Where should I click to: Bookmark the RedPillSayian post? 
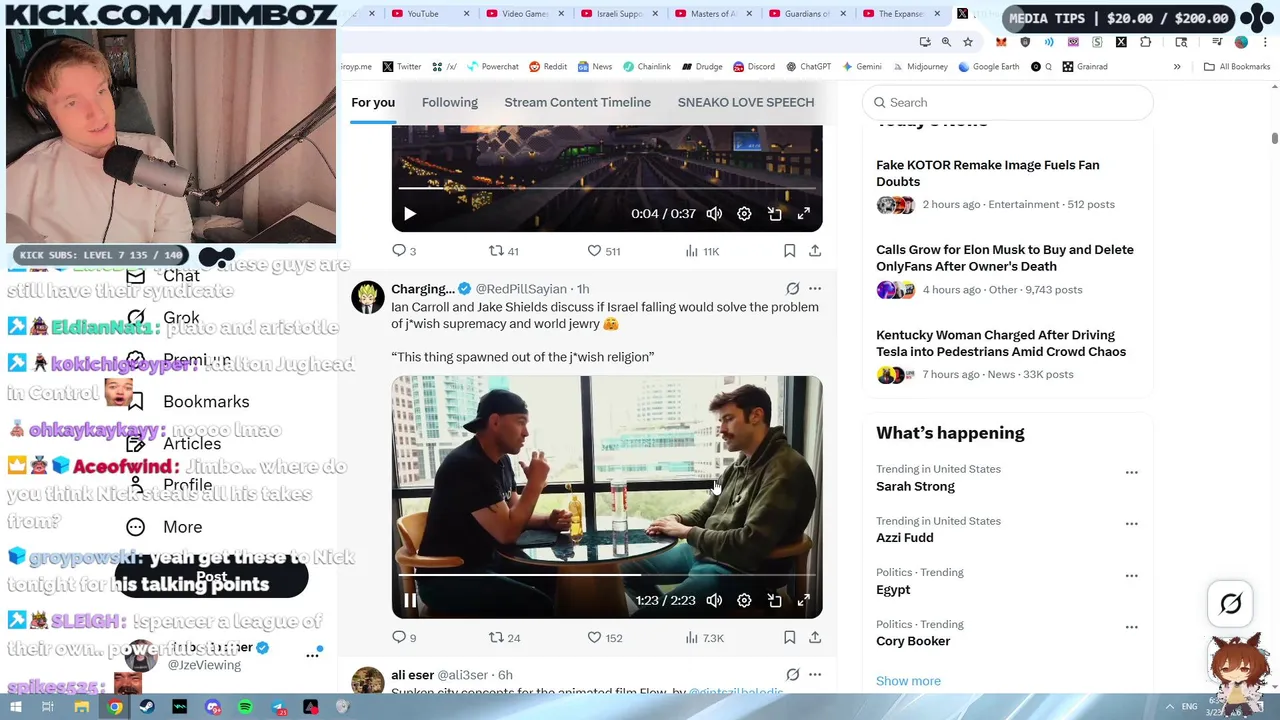point(789,638)
